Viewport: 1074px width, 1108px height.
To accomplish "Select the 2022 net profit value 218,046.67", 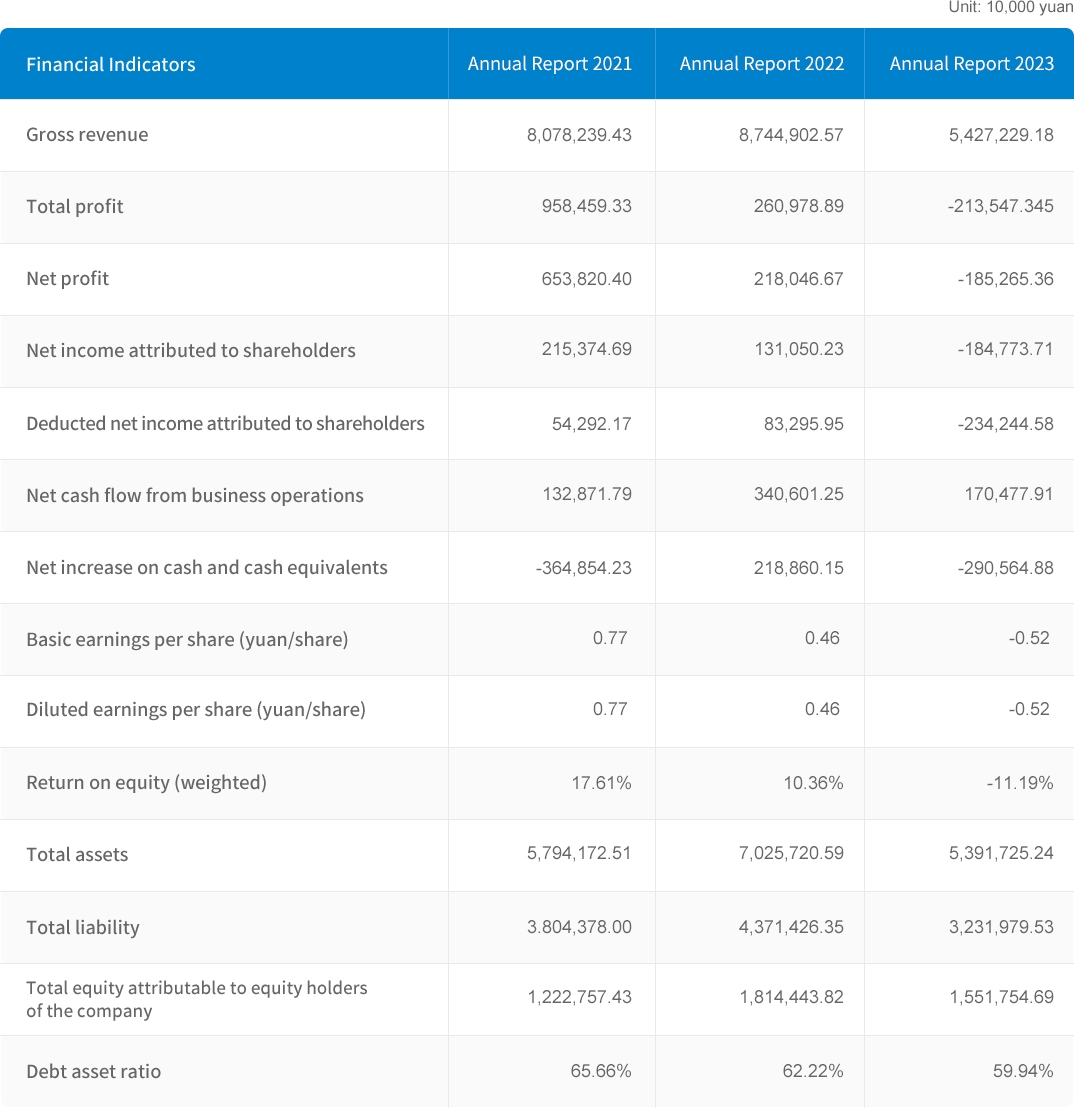I will 798,279.
